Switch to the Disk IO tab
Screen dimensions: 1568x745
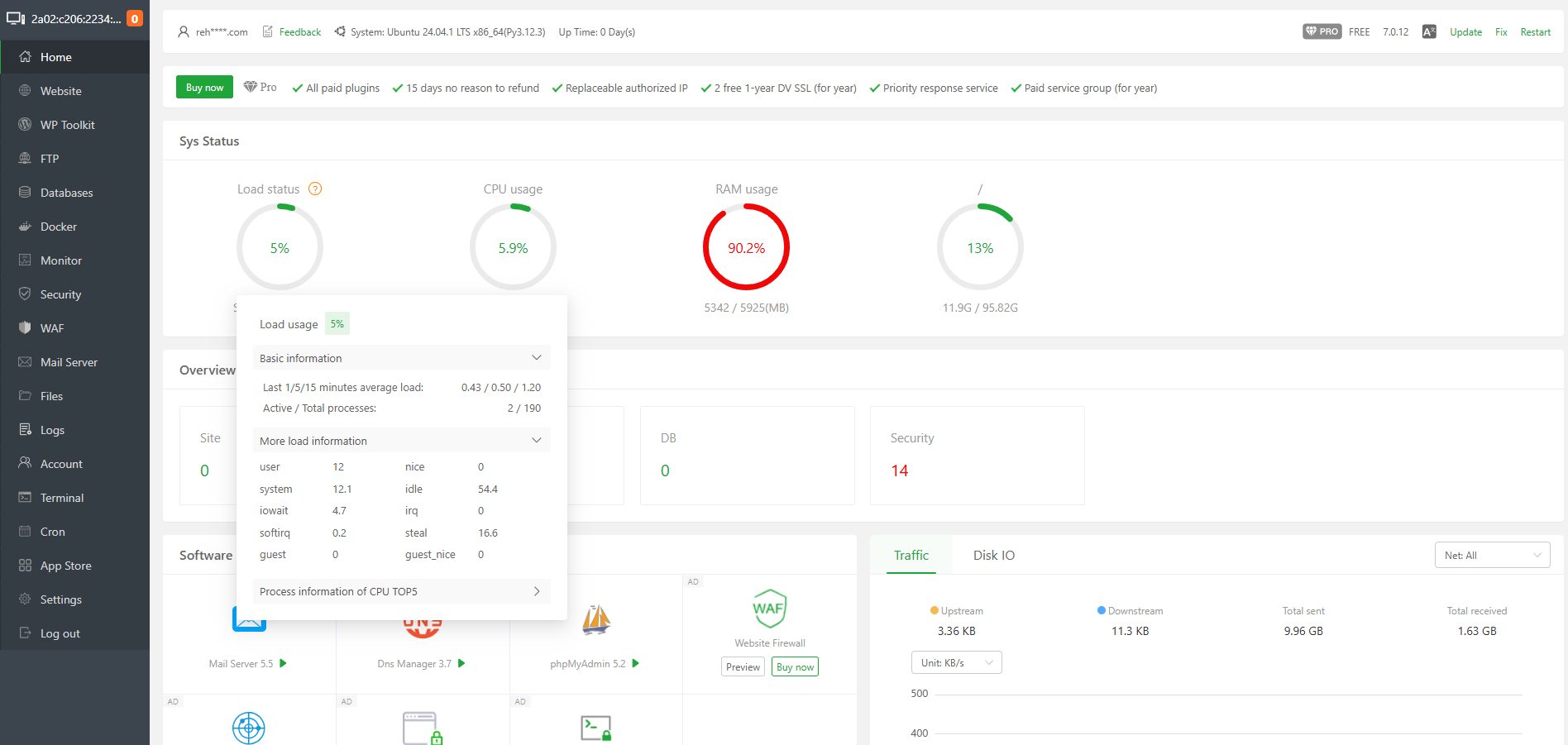994,556
